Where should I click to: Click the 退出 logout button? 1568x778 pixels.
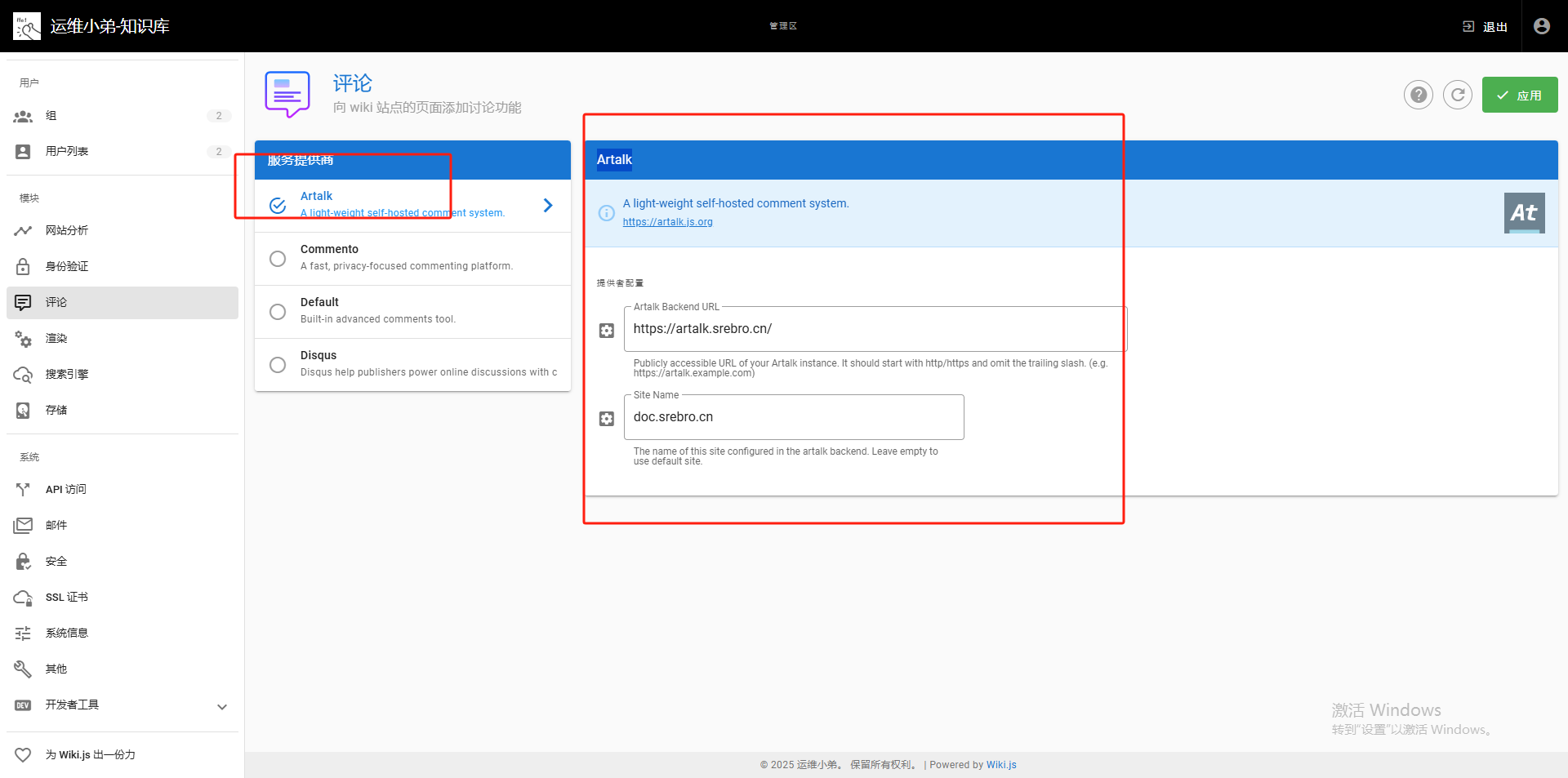pos(1485,27)
